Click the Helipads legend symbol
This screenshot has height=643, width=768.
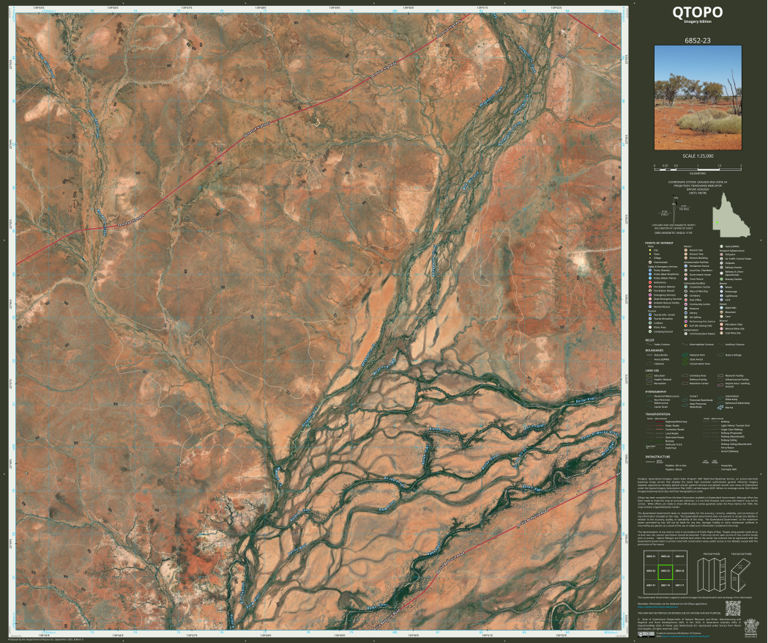(721, 263)
